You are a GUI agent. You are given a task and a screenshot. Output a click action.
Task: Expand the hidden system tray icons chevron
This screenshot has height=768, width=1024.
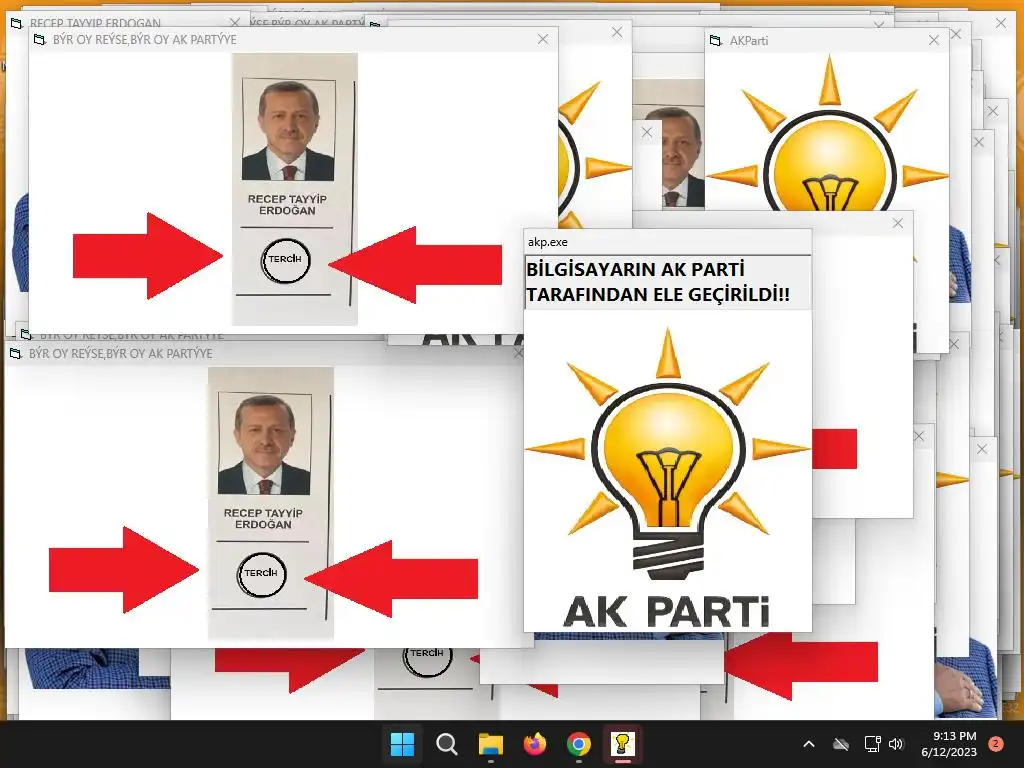pos(808,744)
